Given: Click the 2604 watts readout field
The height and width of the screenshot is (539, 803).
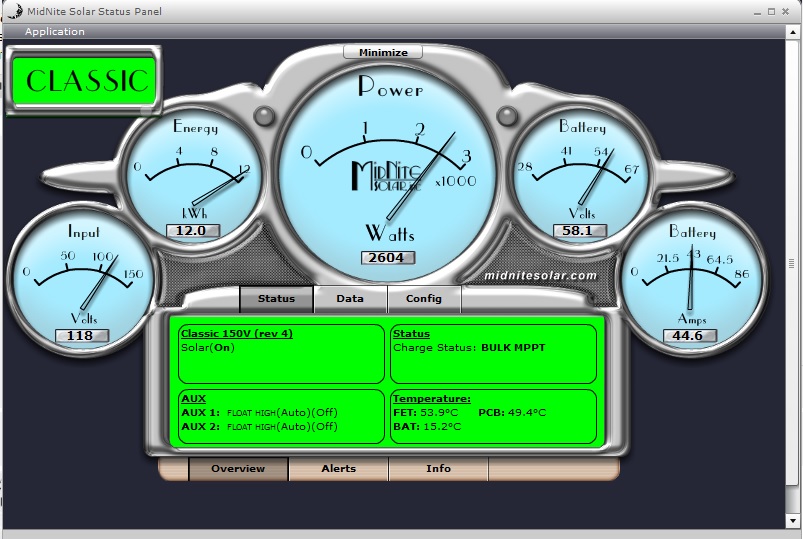Looking at the screenshot, I should tap(388, 257).
